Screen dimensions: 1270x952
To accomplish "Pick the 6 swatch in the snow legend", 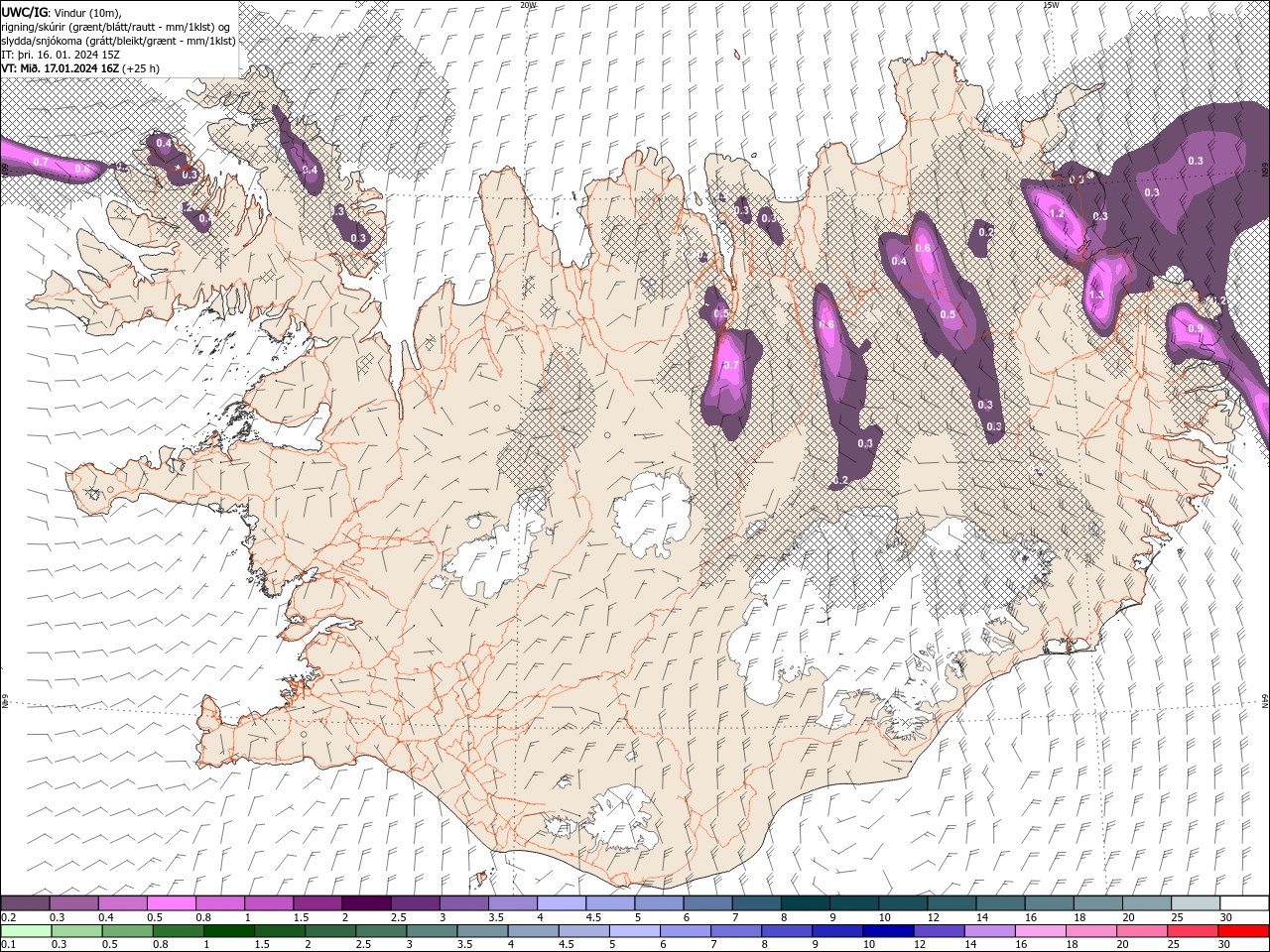I will pos(706,903).
